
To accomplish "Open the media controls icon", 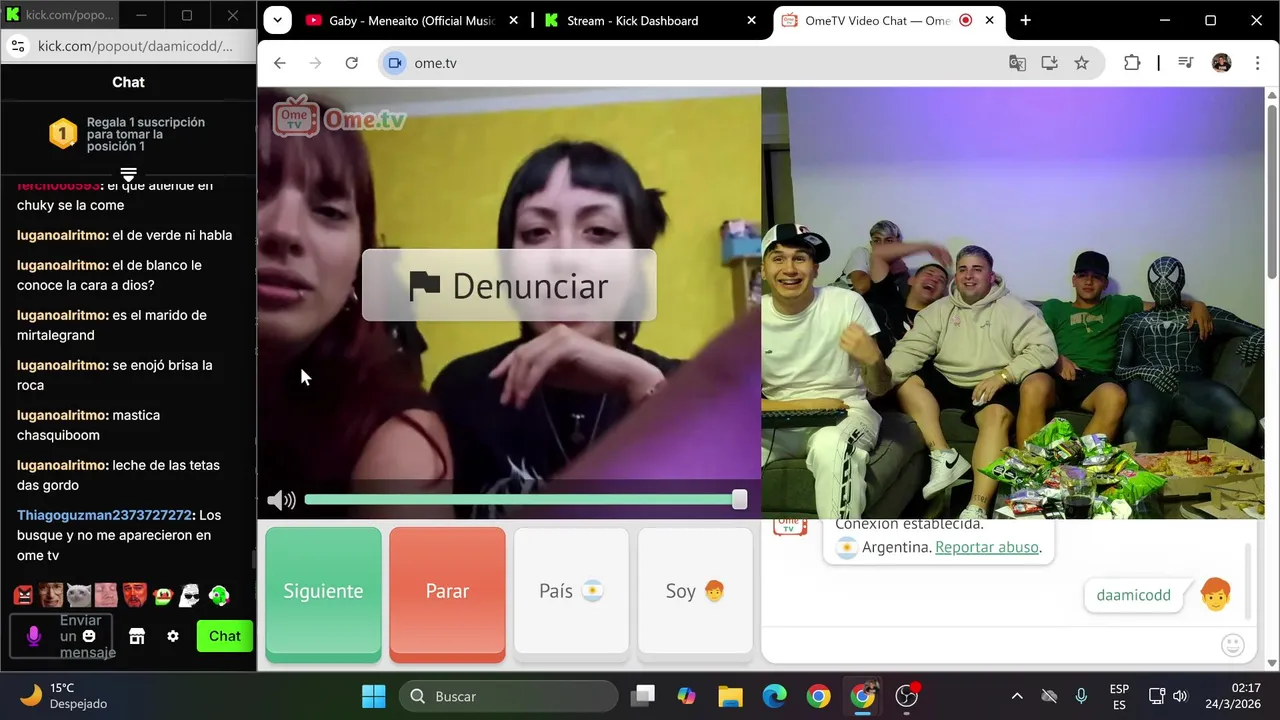I will tap(1186, 63).
